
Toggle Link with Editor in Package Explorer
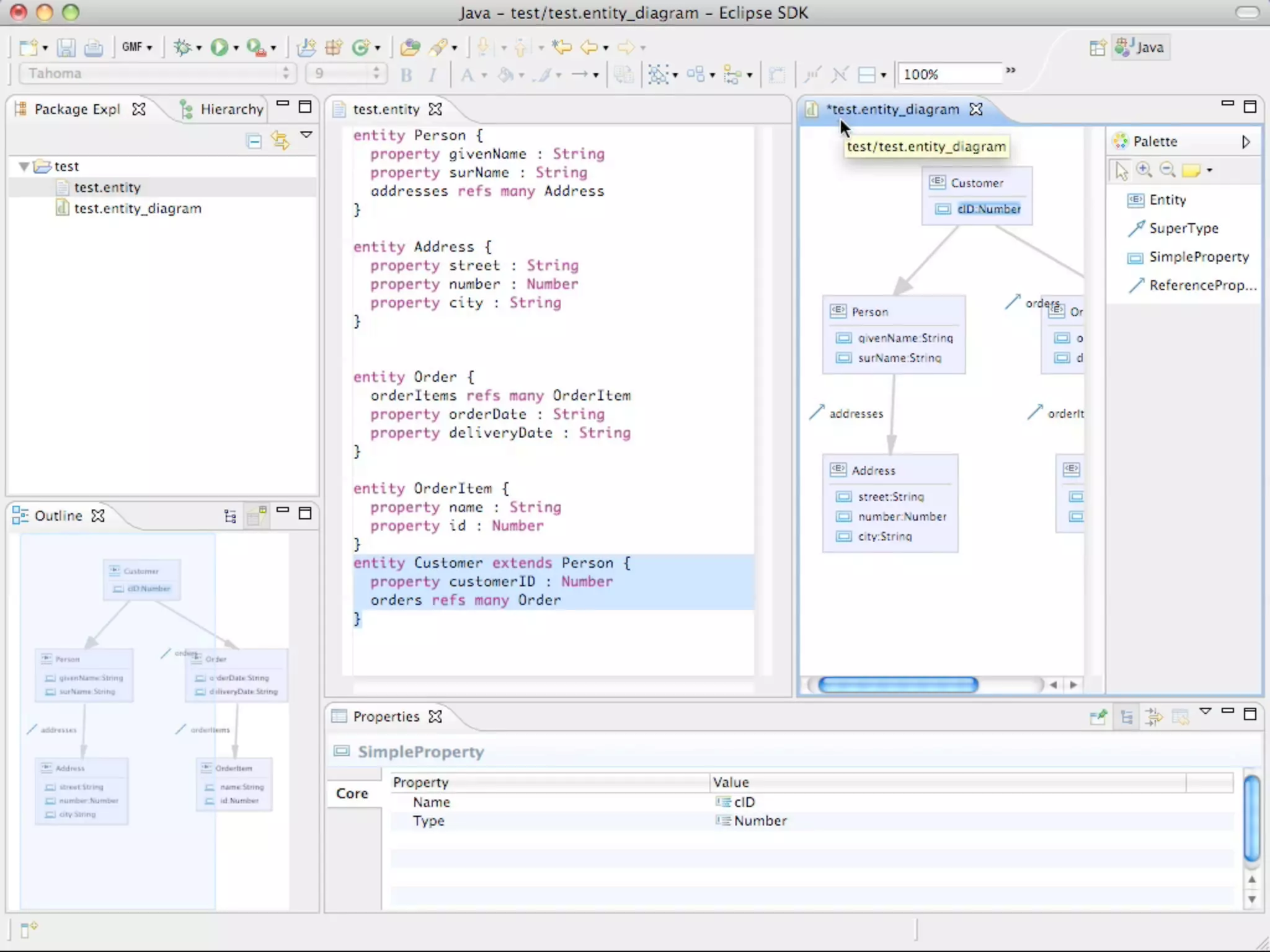[x=280, y=141]
